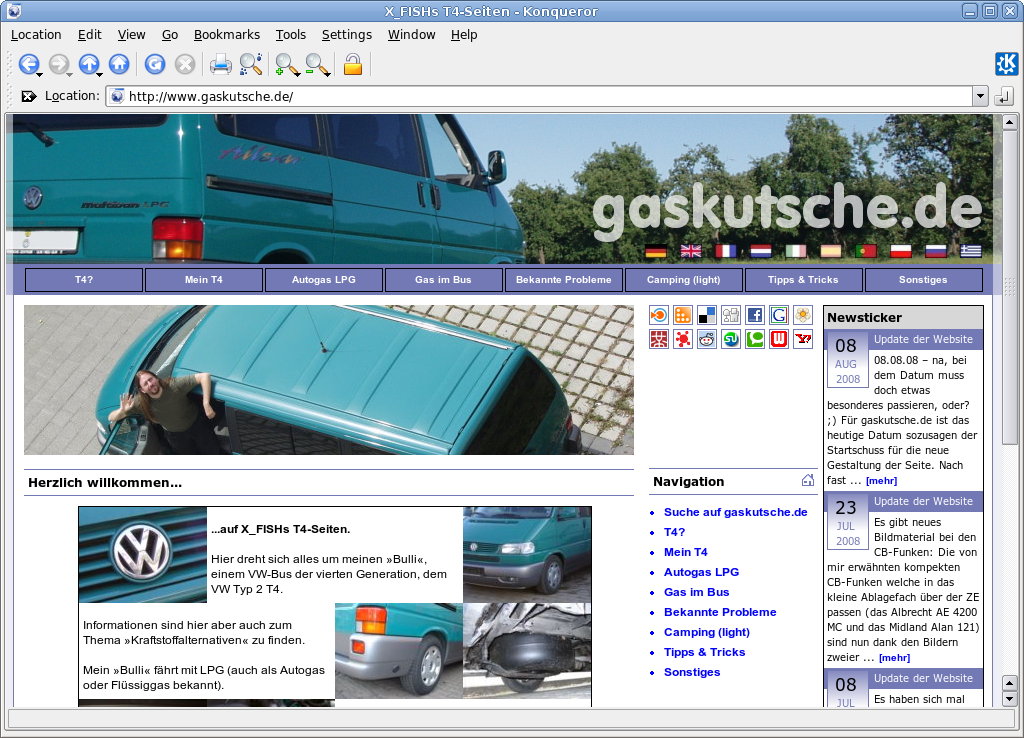Open the Tools menu
This screenshot has width=1024, height=738.
pyautogui.click(x=291, y=35)
